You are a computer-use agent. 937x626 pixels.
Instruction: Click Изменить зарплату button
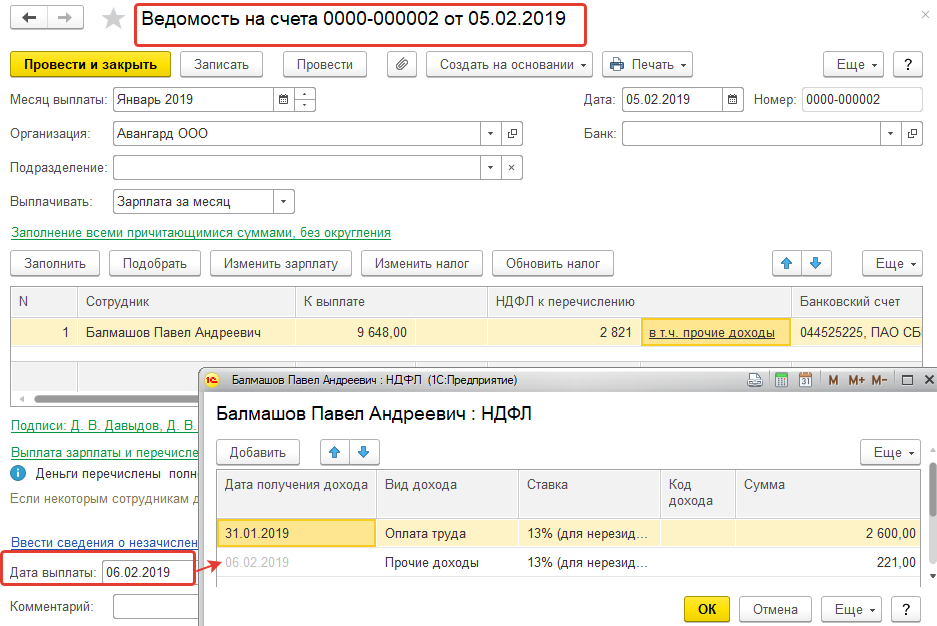(x=281, y=263)
